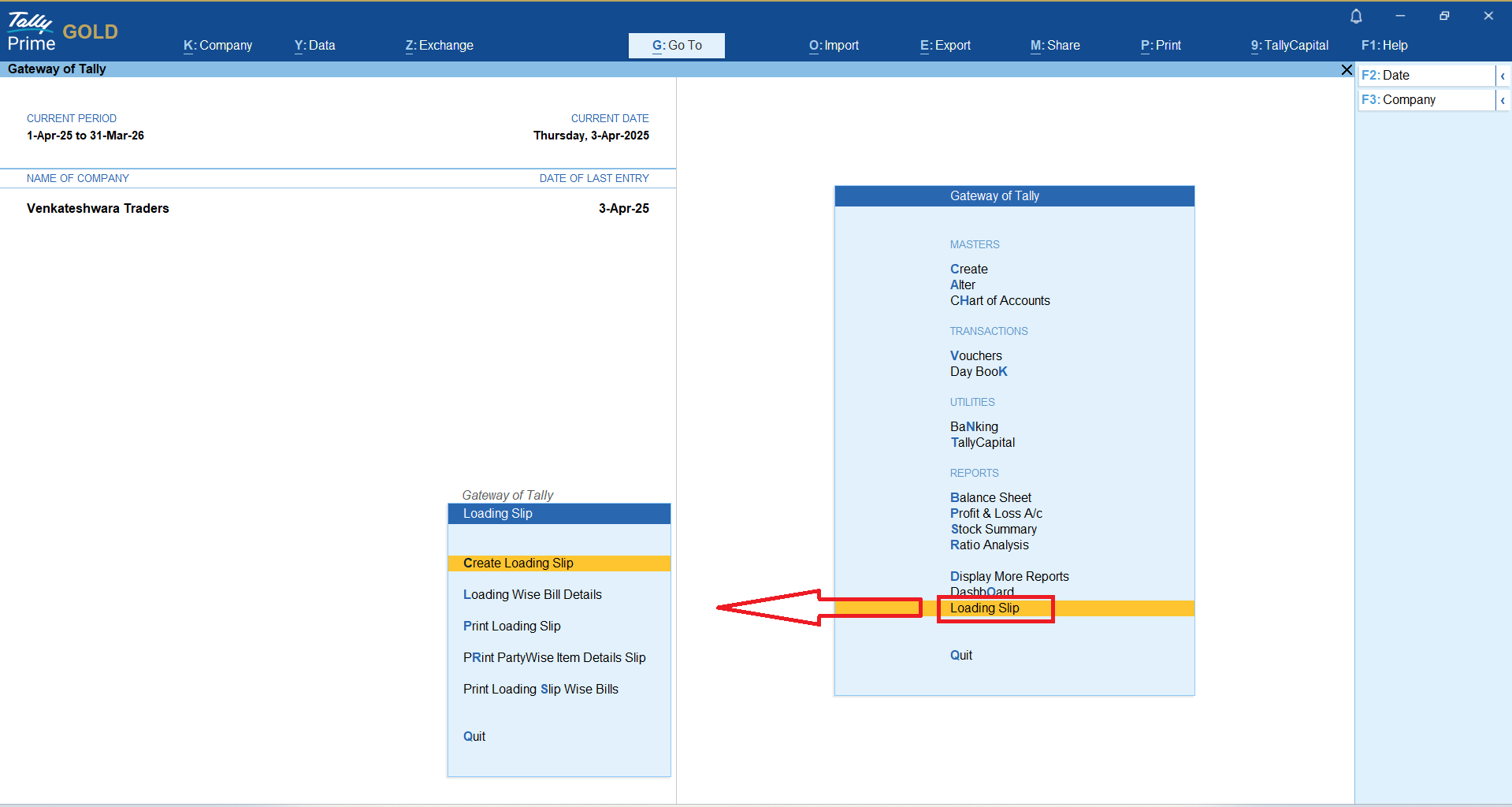Select Create Loading Slip option
The width and height of the screenshot is (1512, 807).
[x=518, y=563]
